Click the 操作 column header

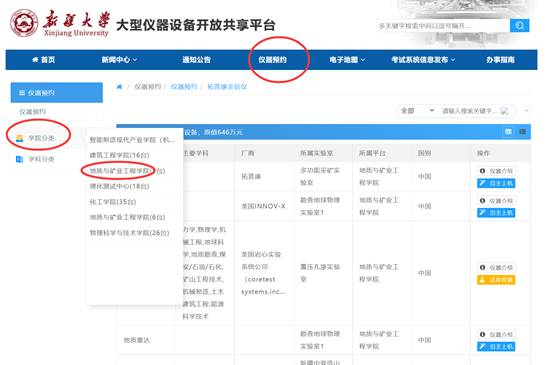point(483,153)
